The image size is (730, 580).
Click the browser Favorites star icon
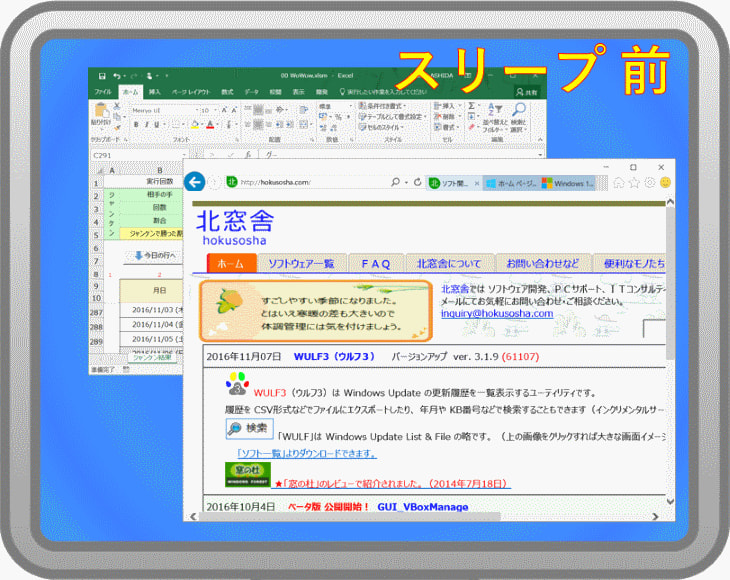coord(634,182)
